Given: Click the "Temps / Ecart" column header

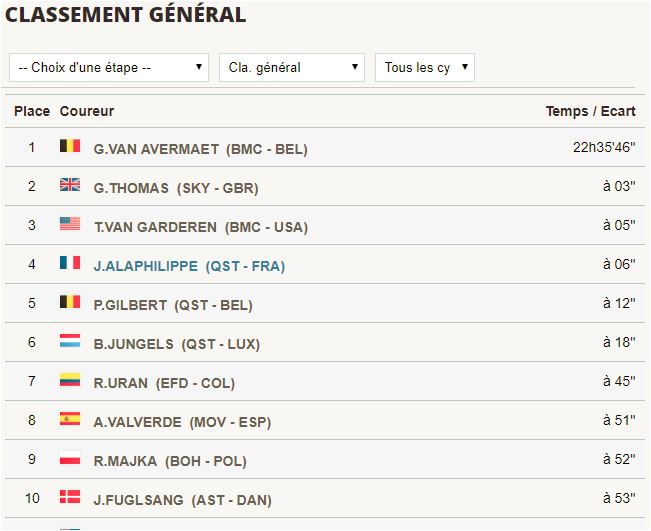Looking at the screenshot, I should click(x=590, y=111).
